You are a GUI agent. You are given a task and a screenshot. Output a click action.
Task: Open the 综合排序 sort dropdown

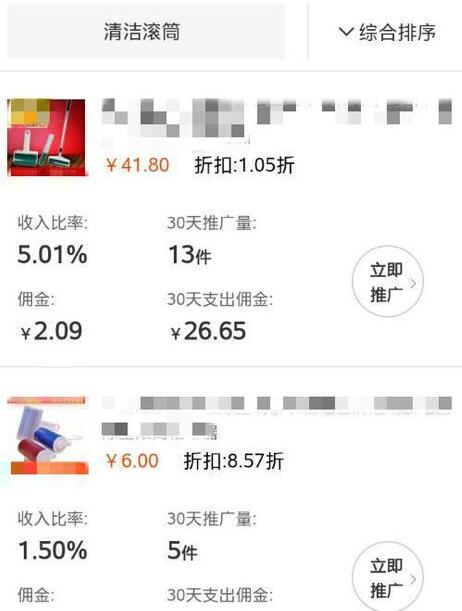click(x=387, y=32)
